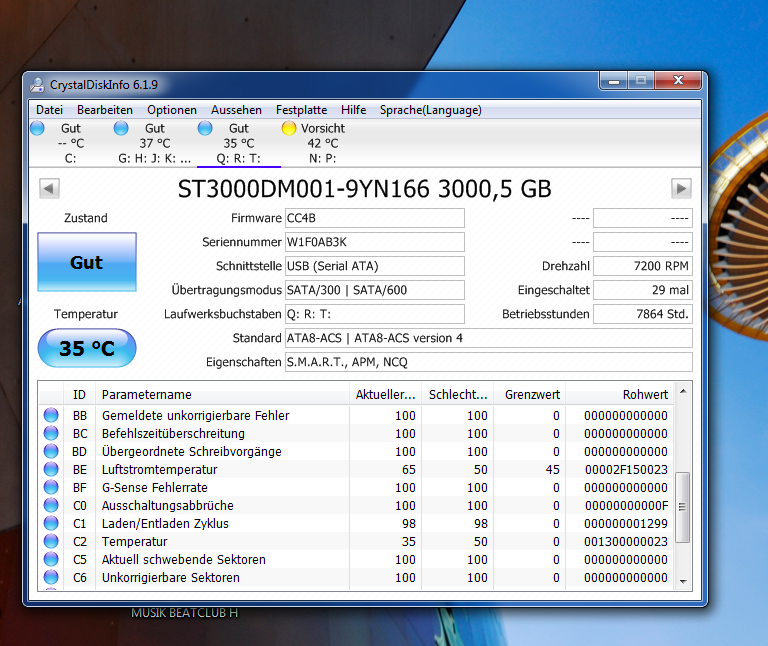Screen dimensions: 768x646
Task: Click the Seriennummer field W1F0AB3K
Action: pyautogui.click(x=375, y=242)
